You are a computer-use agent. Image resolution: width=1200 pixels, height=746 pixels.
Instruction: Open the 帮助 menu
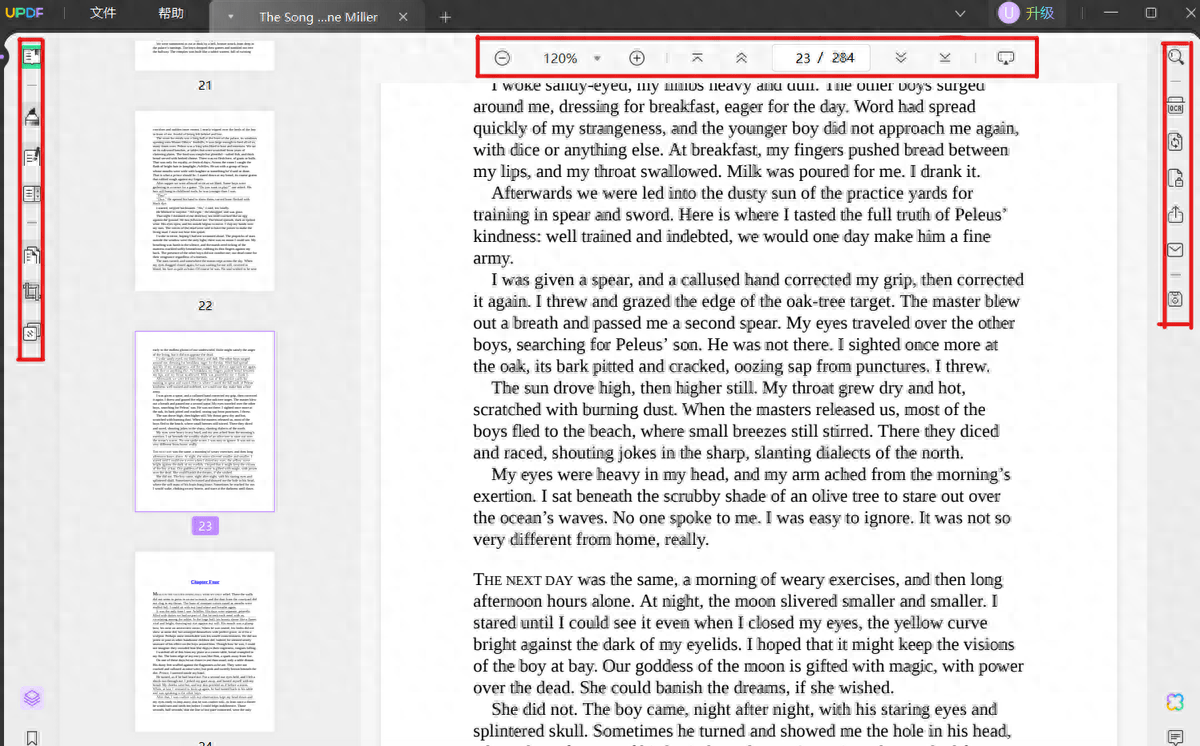pyautogui.click(x=171, y=14)
